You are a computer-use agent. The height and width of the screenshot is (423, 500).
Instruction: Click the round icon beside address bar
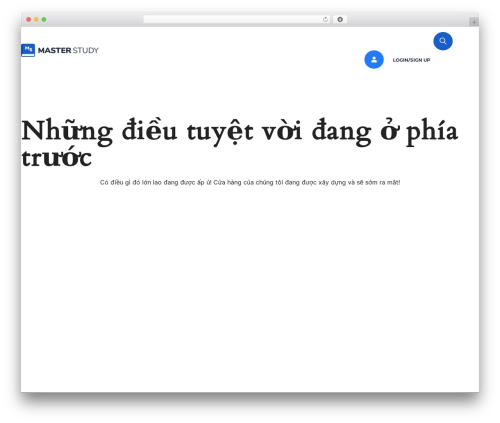[340, 20]
